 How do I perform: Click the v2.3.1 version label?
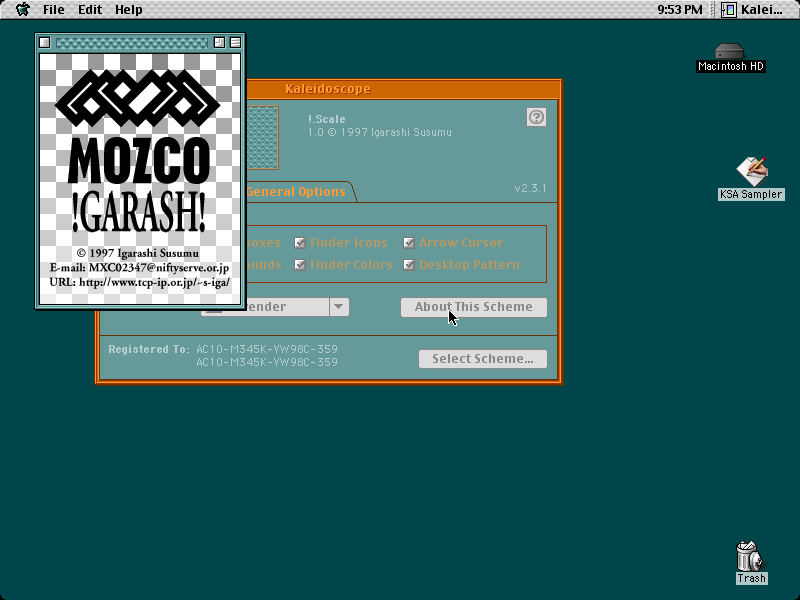531,188
